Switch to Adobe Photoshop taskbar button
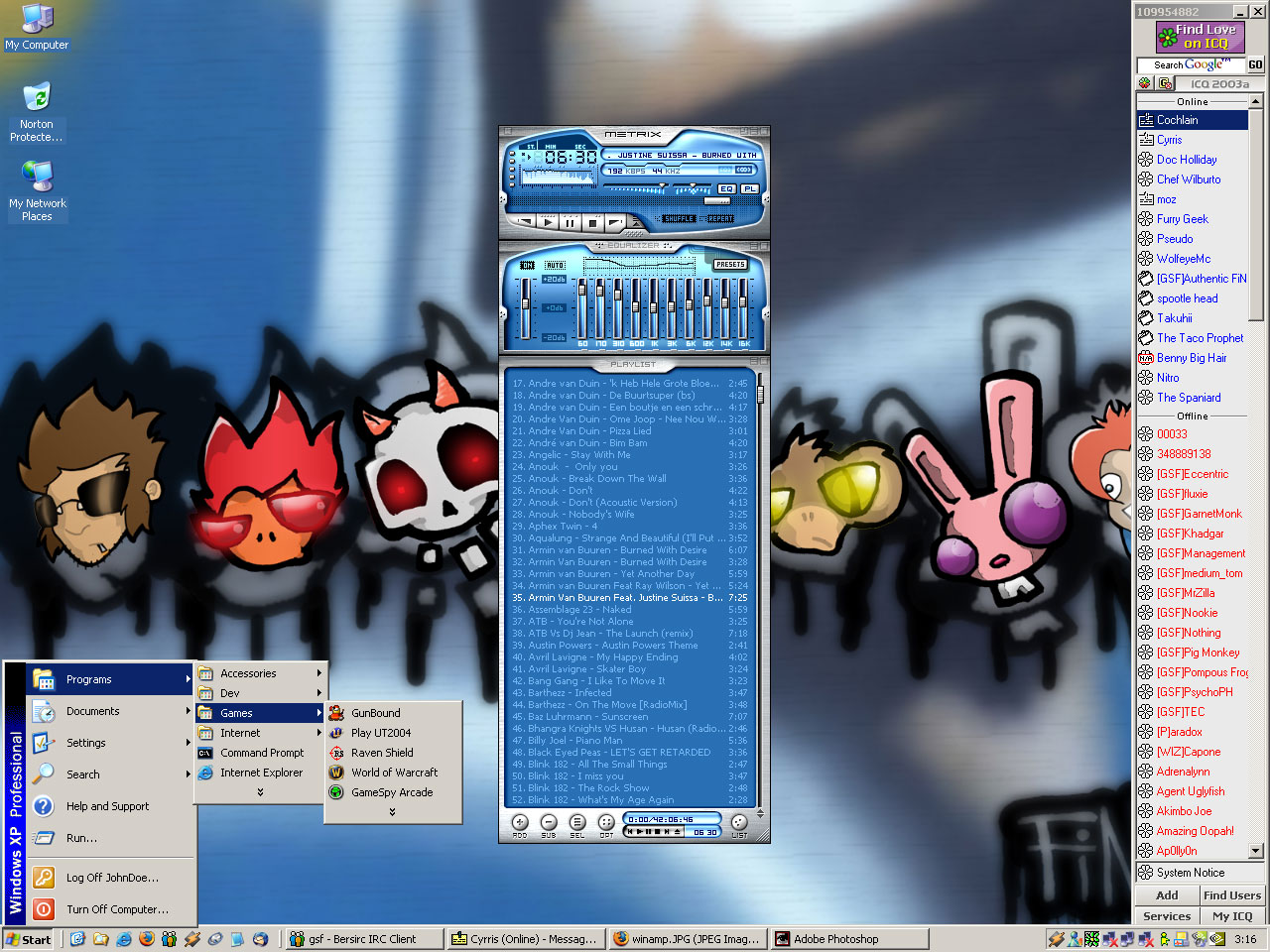1270x952 pixels. pyautogui.click(x=850, y=939)
